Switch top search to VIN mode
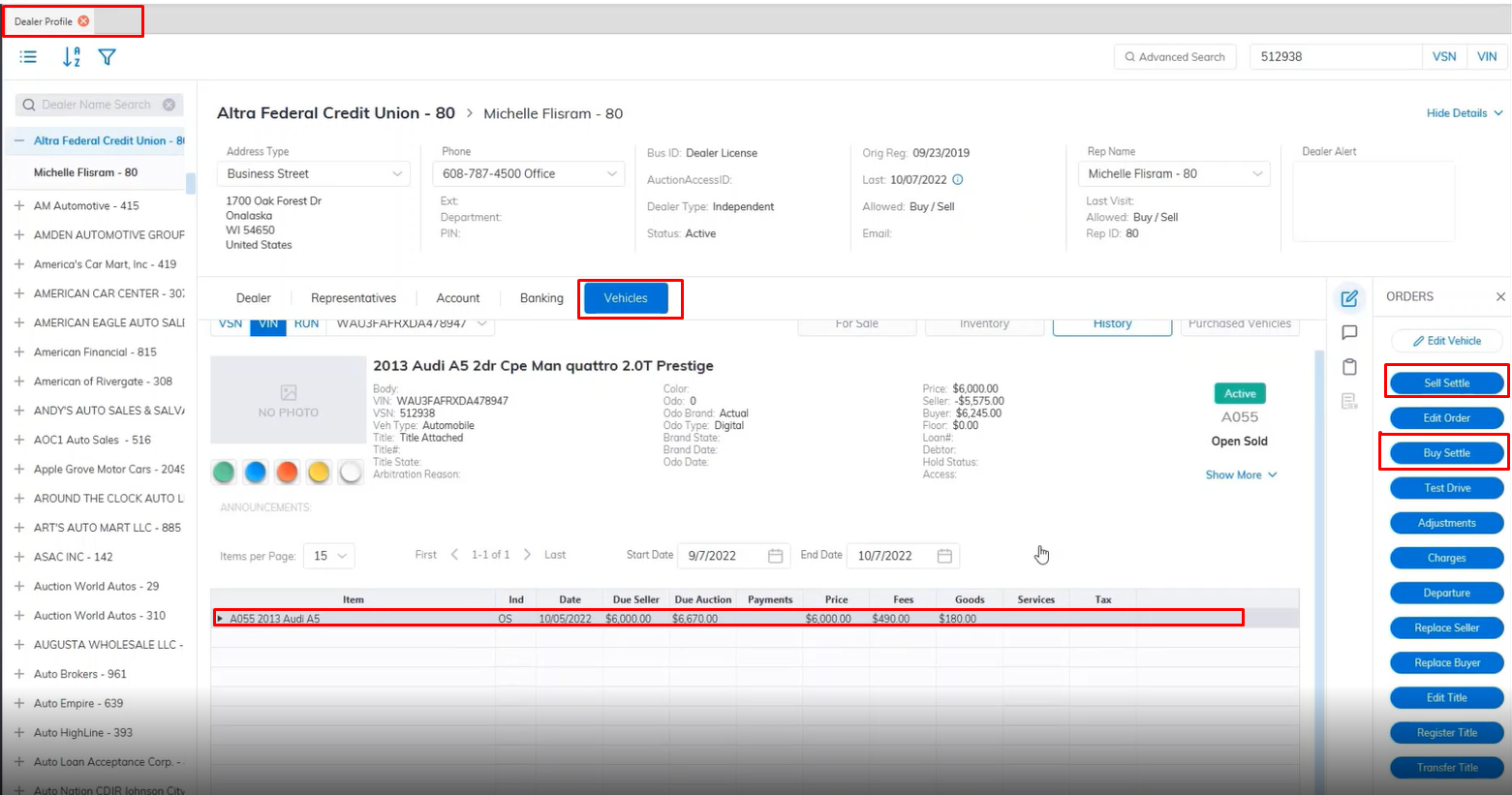Viewport: 1512px width, 795px height. [x=1487, y=57]
